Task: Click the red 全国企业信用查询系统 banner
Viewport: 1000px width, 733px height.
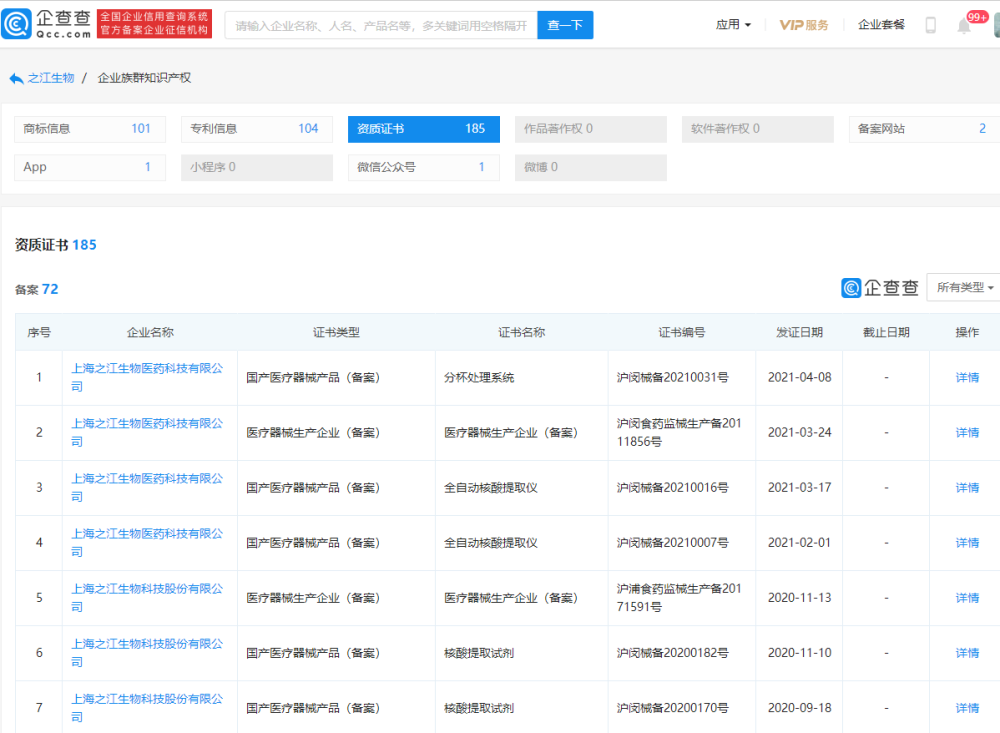Action: click(x=154, y=24)
